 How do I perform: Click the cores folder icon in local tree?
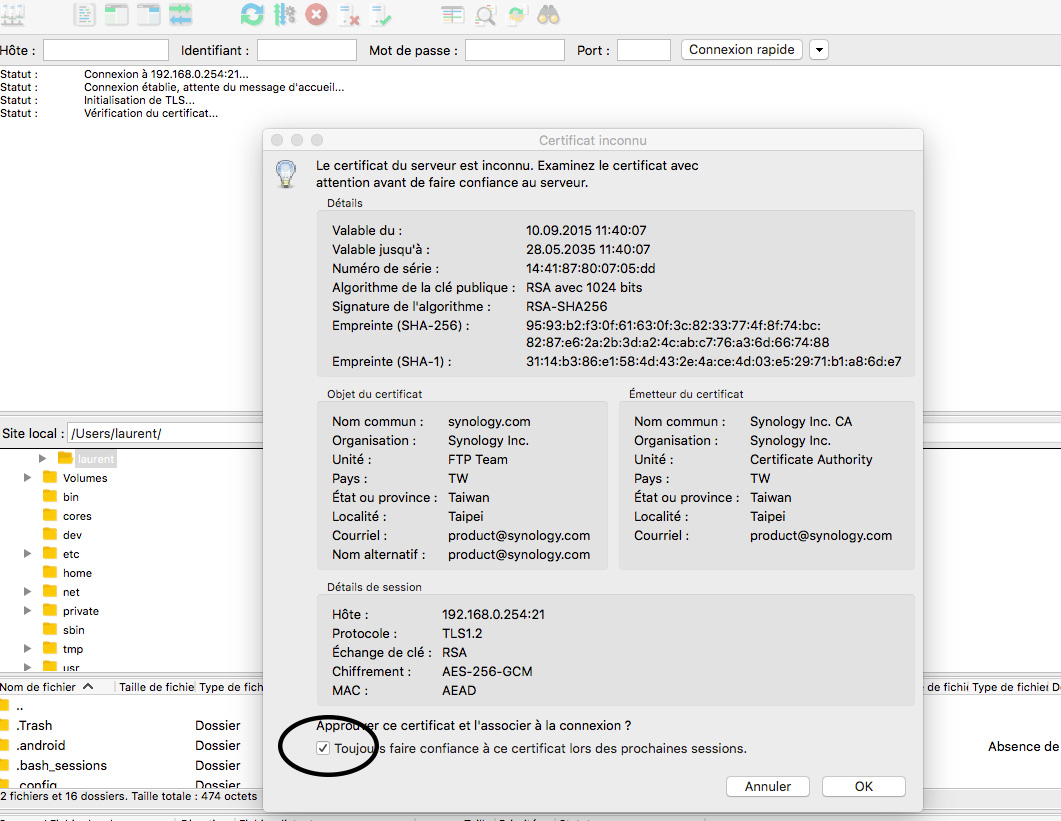[x=50, y=515]
